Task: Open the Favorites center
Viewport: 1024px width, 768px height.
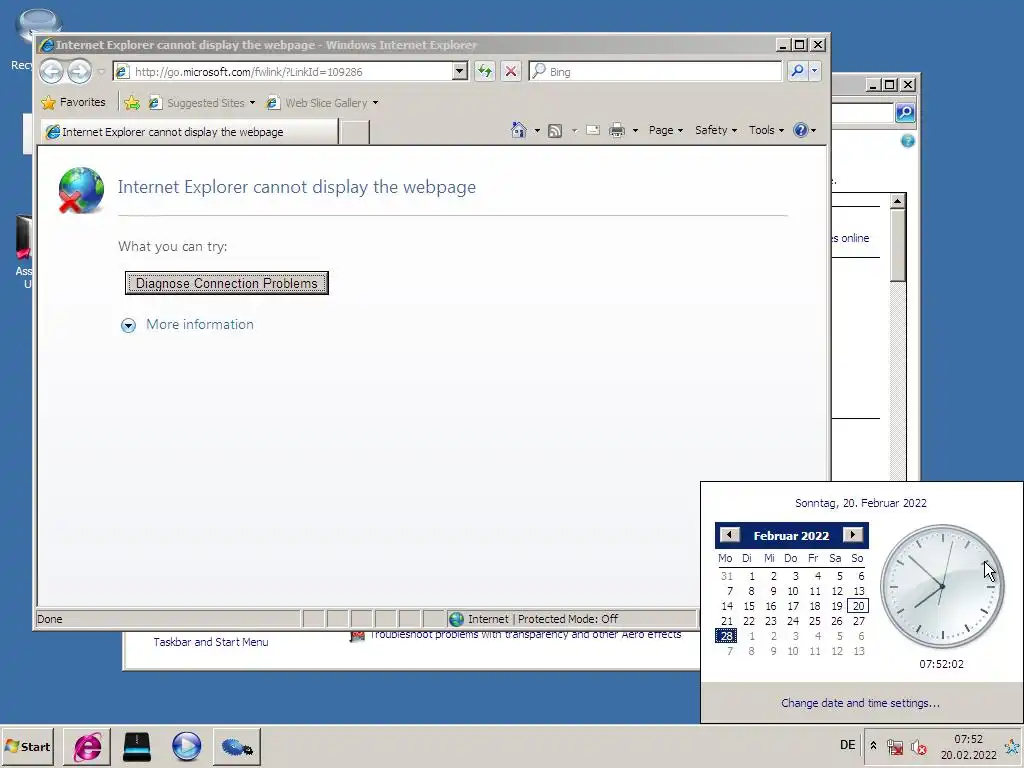Action: pos(73,102)
